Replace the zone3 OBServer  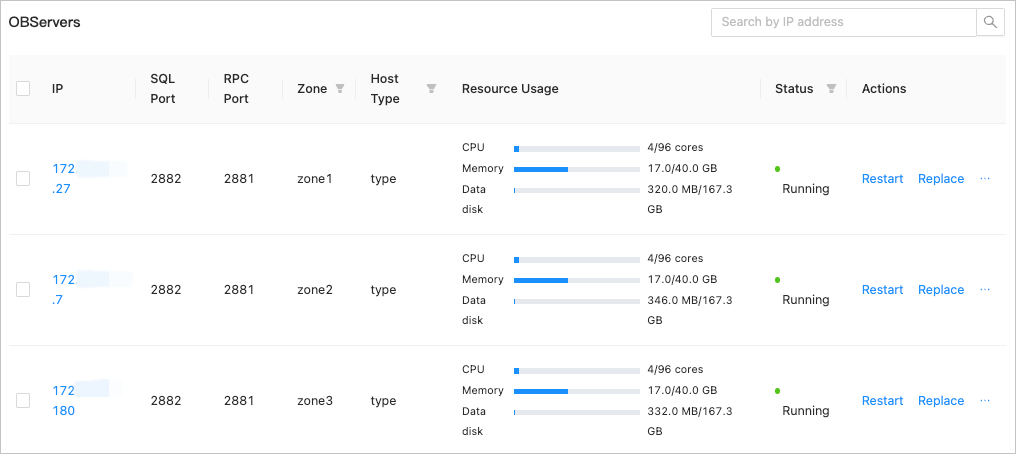[x=941, y=401]
